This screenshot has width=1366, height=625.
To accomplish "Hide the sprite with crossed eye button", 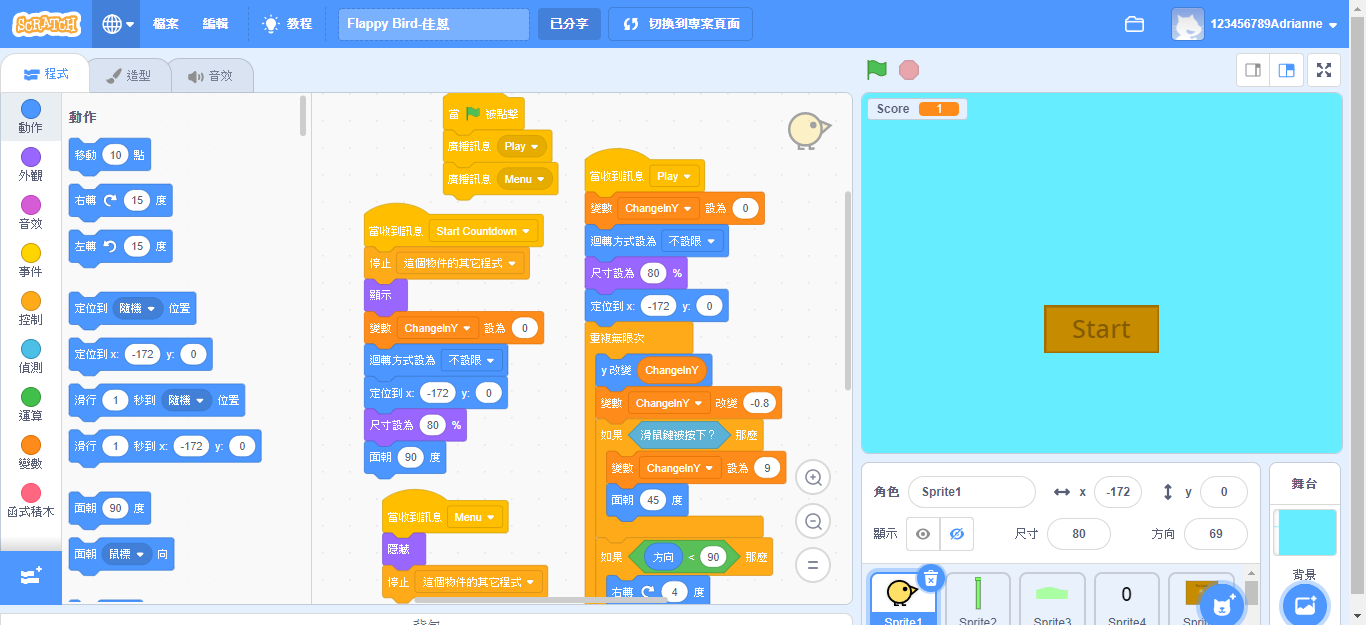I will 957,534.
